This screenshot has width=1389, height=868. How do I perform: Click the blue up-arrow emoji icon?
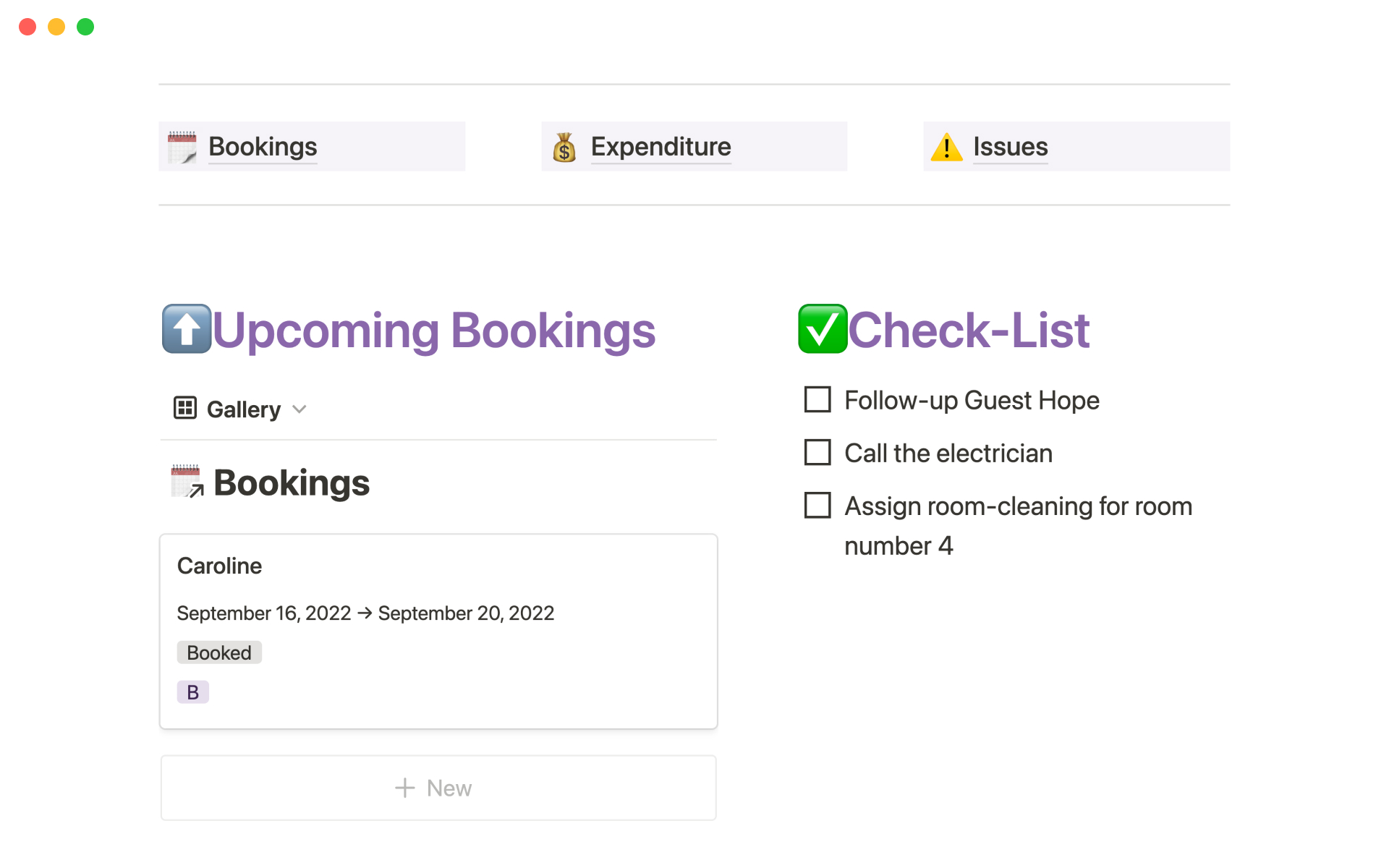(187, 329)
